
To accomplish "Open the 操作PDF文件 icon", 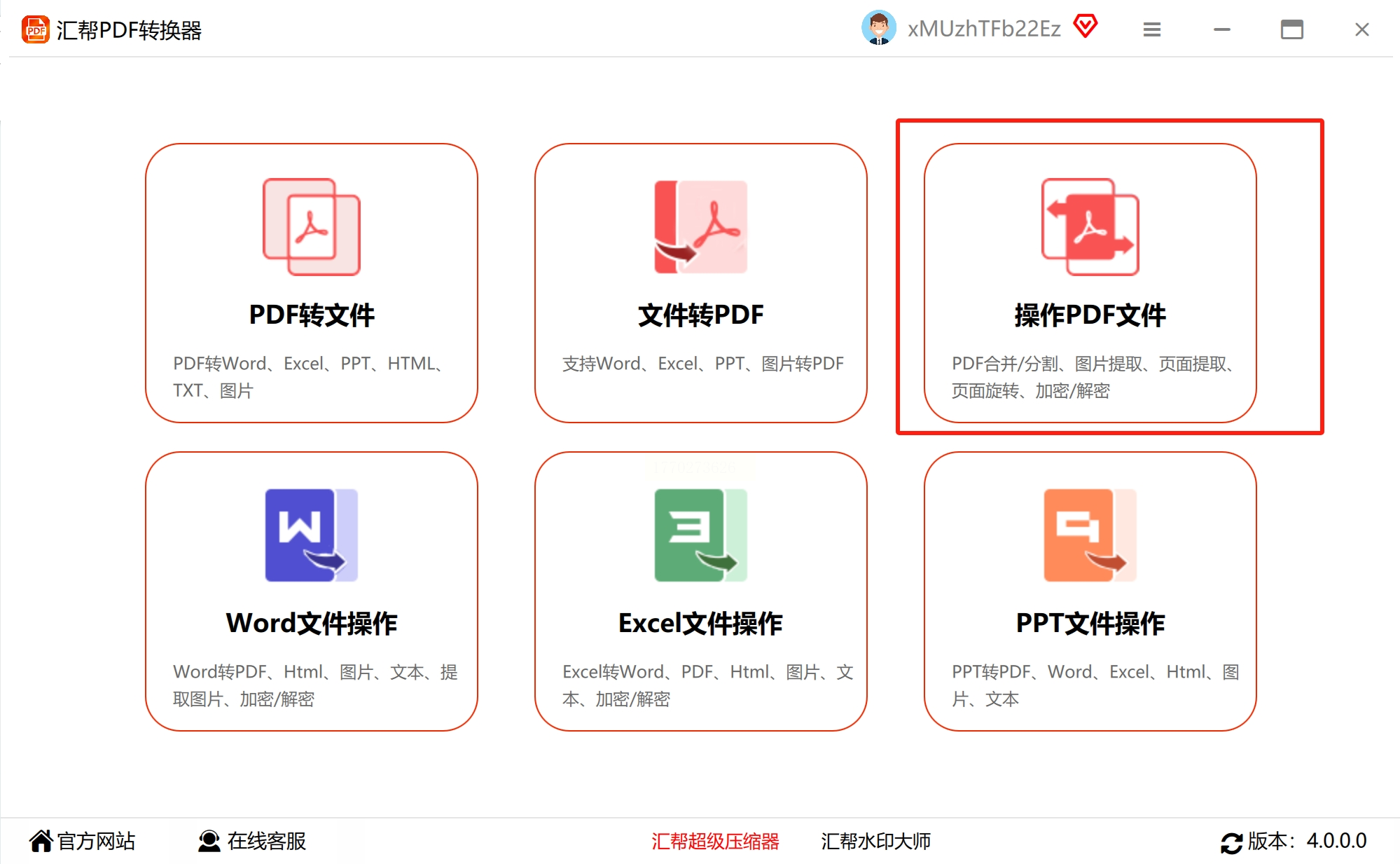I will point(1090,226).
